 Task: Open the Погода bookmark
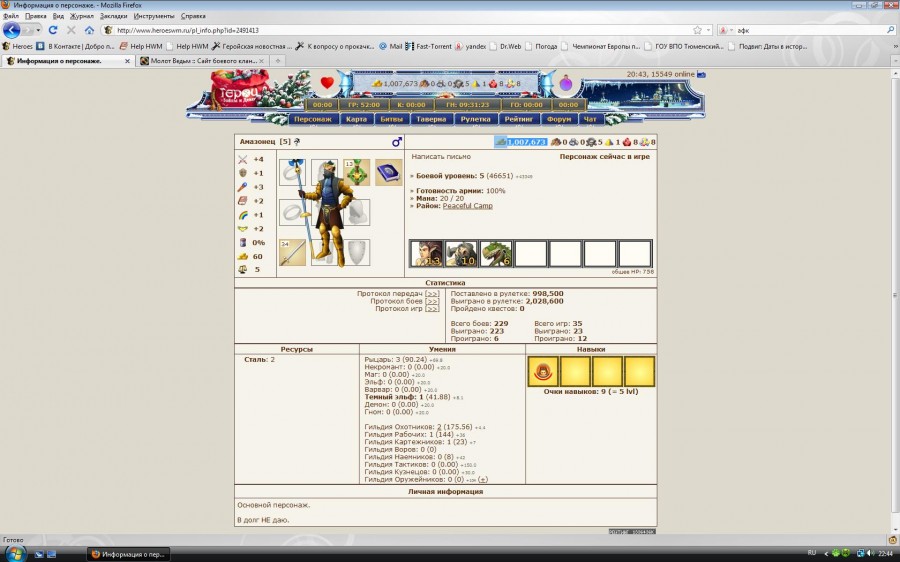tap(541, 46)
